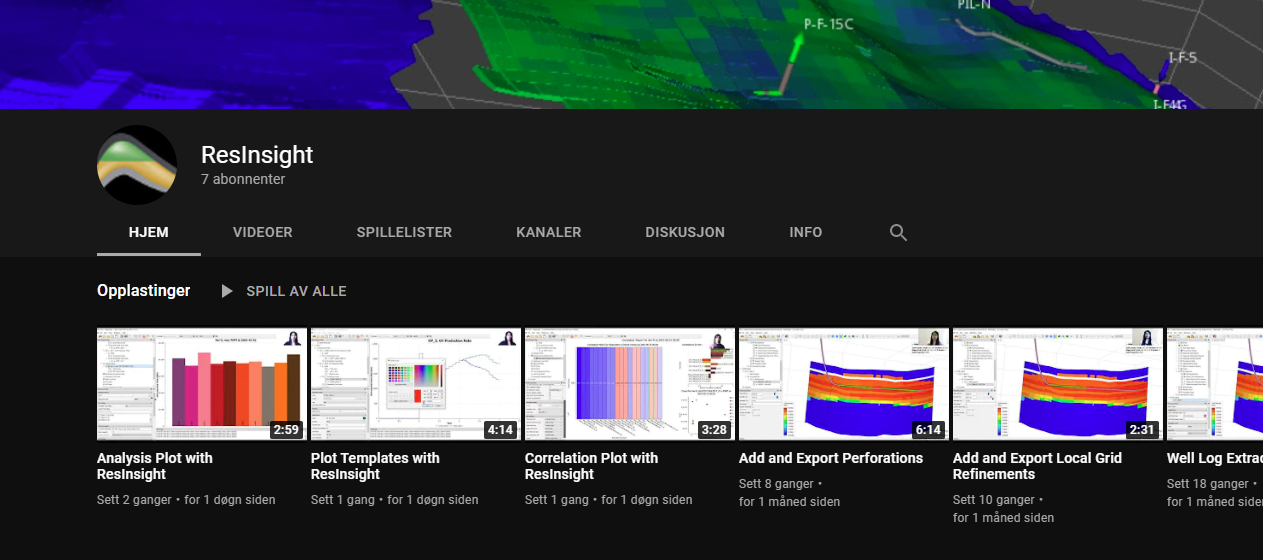
Task: Open the DISKUSJON tab
Action: [x=685, y=232]
